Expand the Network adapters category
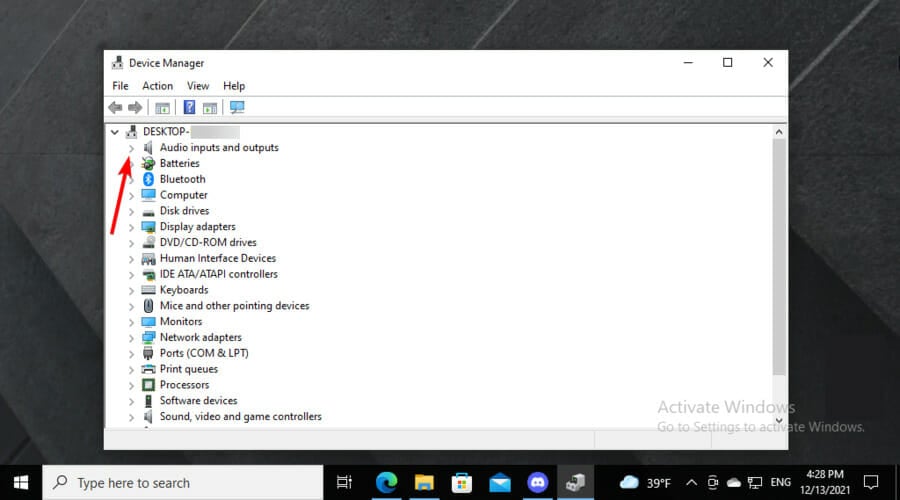Image resolution: width=900 pixels, height=500 pixels. [131, 338]
